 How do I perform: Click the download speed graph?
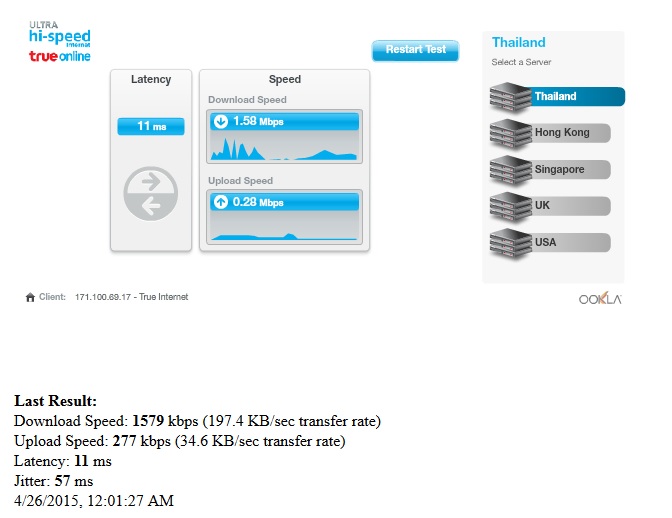(284, 146)
